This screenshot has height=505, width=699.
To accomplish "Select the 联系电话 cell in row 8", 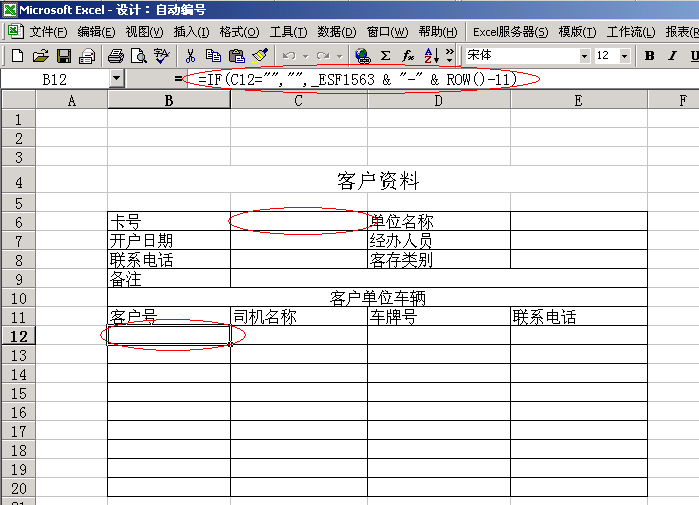I will pos(169,260).
